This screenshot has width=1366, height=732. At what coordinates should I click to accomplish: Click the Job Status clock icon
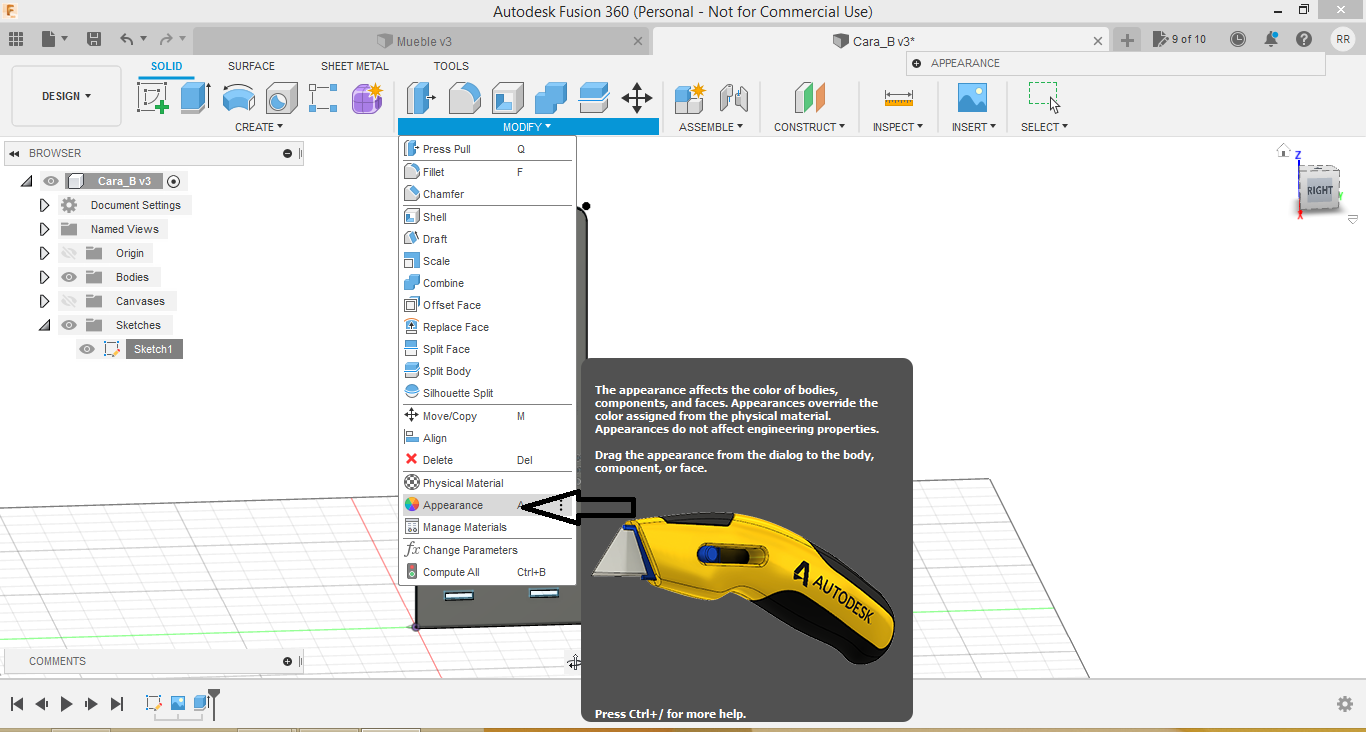coord(1238,39)
